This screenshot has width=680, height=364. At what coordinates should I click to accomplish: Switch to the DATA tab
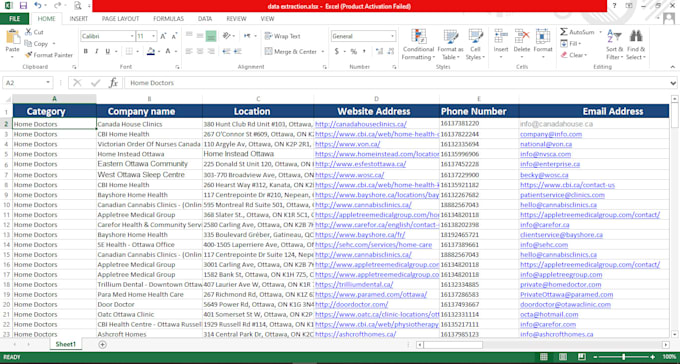(x=205, y=19)
